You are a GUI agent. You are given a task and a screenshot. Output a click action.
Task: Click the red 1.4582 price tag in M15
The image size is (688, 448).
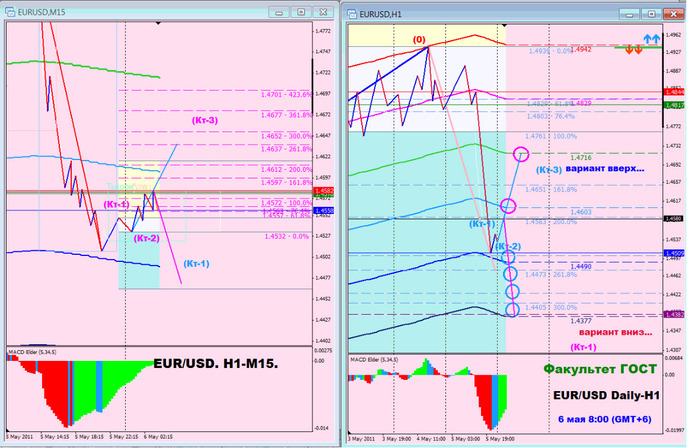[x=323, y=191]
